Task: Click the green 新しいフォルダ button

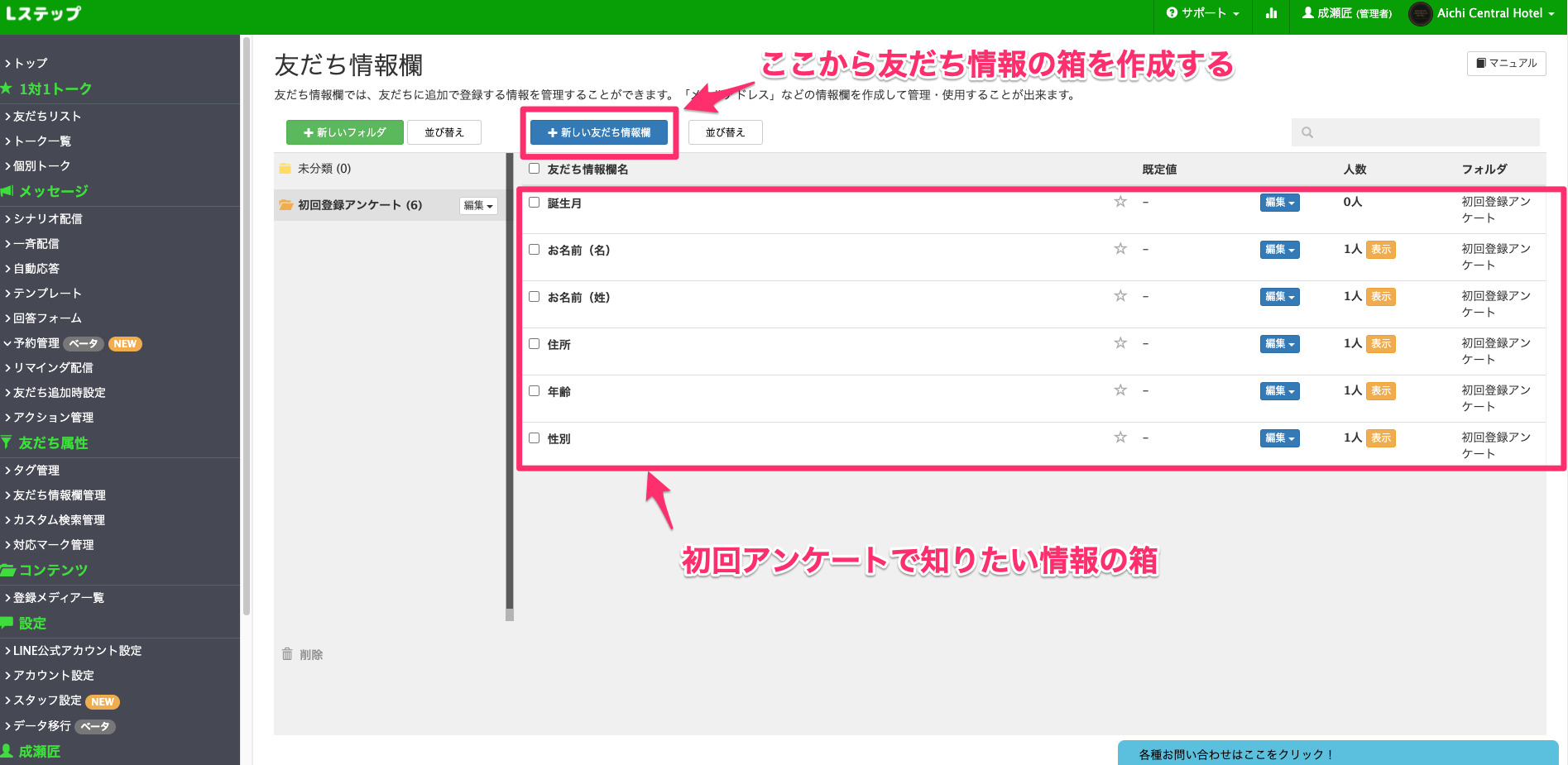Action: 344,132
